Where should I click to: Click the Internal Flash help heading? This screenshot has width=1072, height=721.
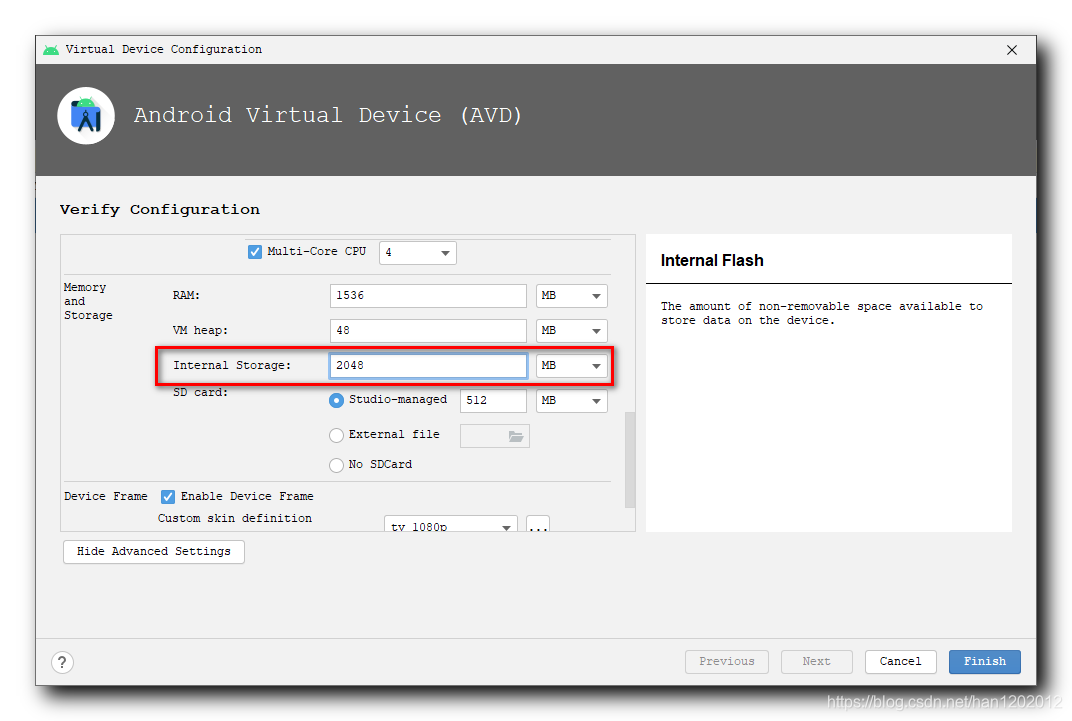(x=712, y=260)
